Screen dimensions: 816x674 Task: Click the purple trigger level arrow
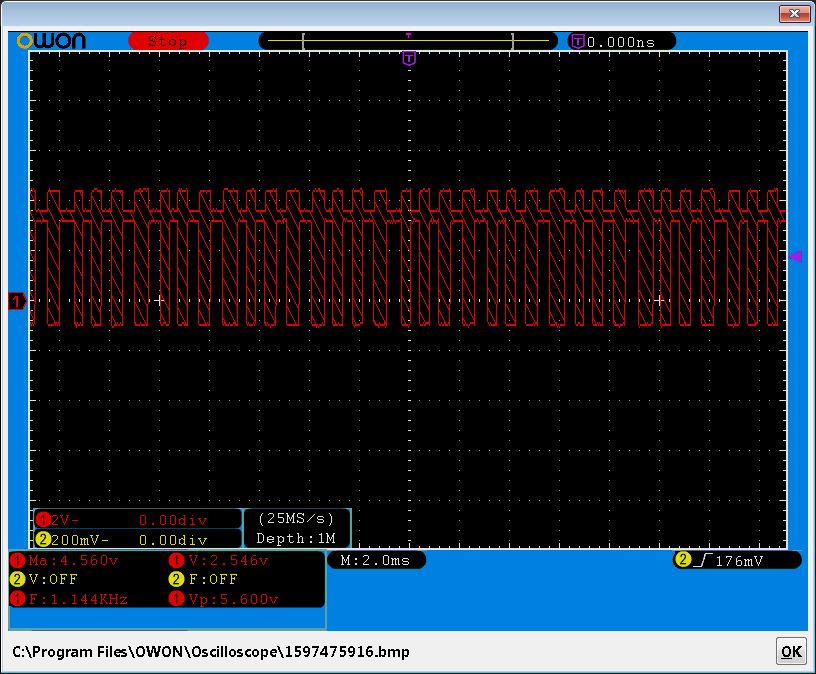coord(796,257)
